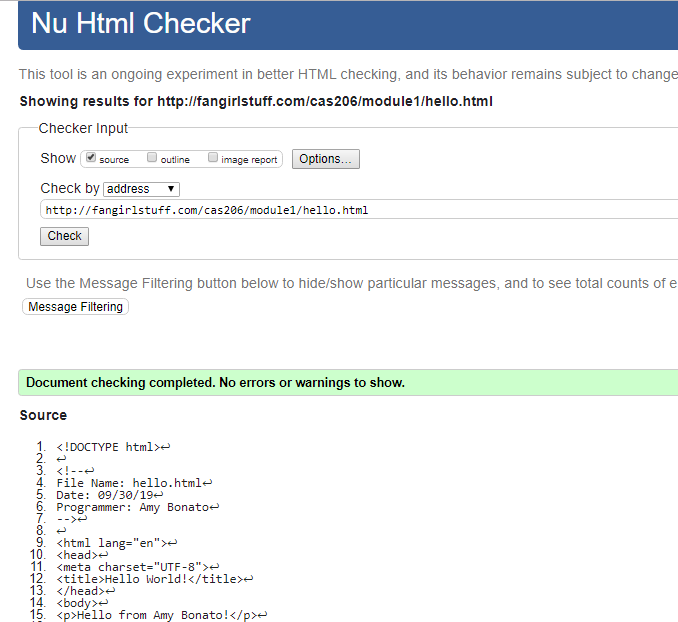Viewport: 678px width, 622px height.
Task: Click the Source section heading
Action: (43, 415)
